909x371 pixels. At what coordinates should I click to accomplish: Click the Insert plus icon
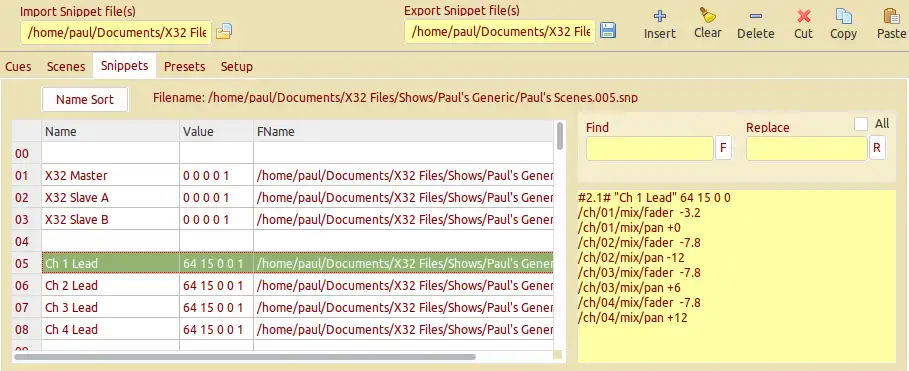coord(660,16)
